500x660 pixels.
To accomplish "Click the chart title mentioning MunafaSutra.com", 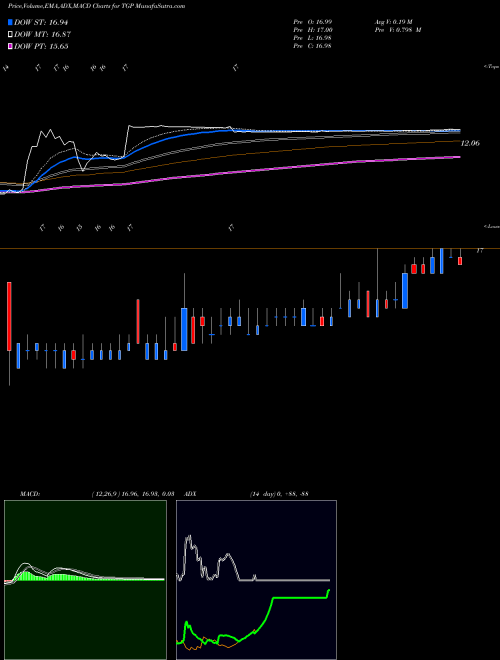I will [96, 6].
